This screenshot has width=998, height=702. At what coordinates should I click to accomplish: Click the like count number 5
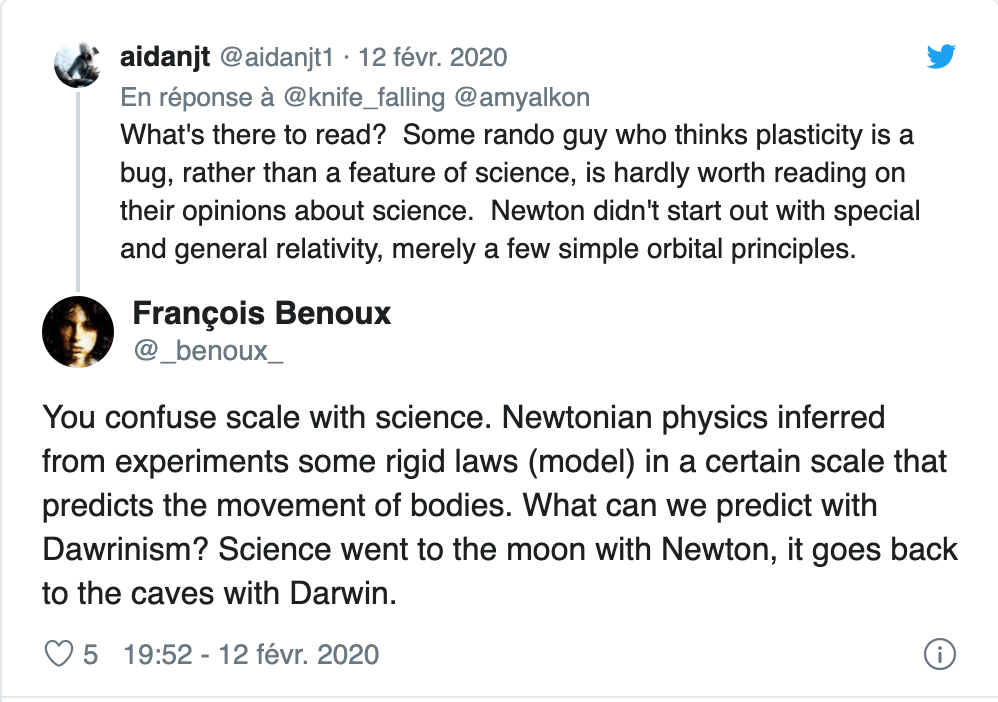click(90, 655)
